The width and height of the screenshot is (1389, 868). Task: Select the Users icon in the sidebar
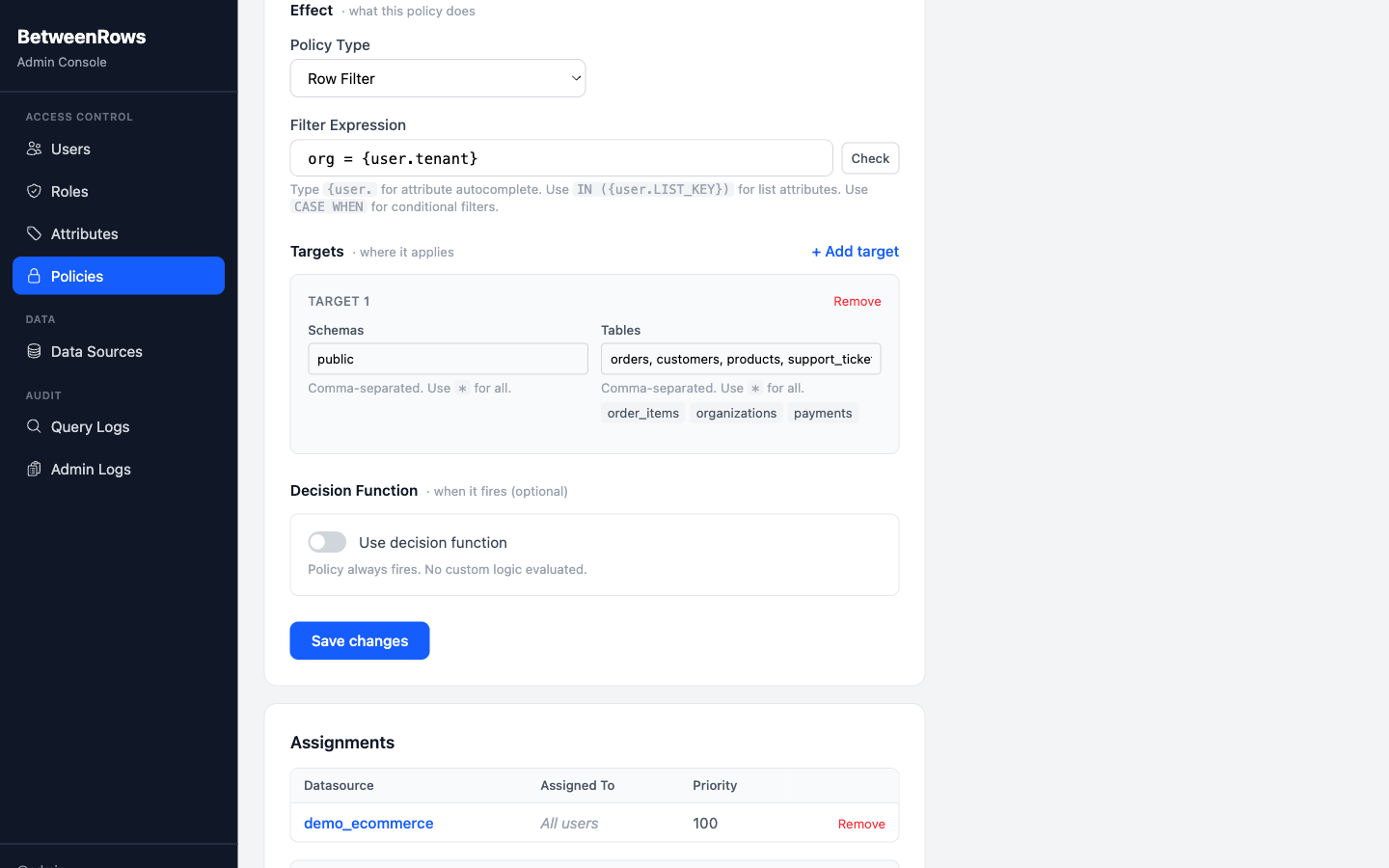(x=34, y=149)
